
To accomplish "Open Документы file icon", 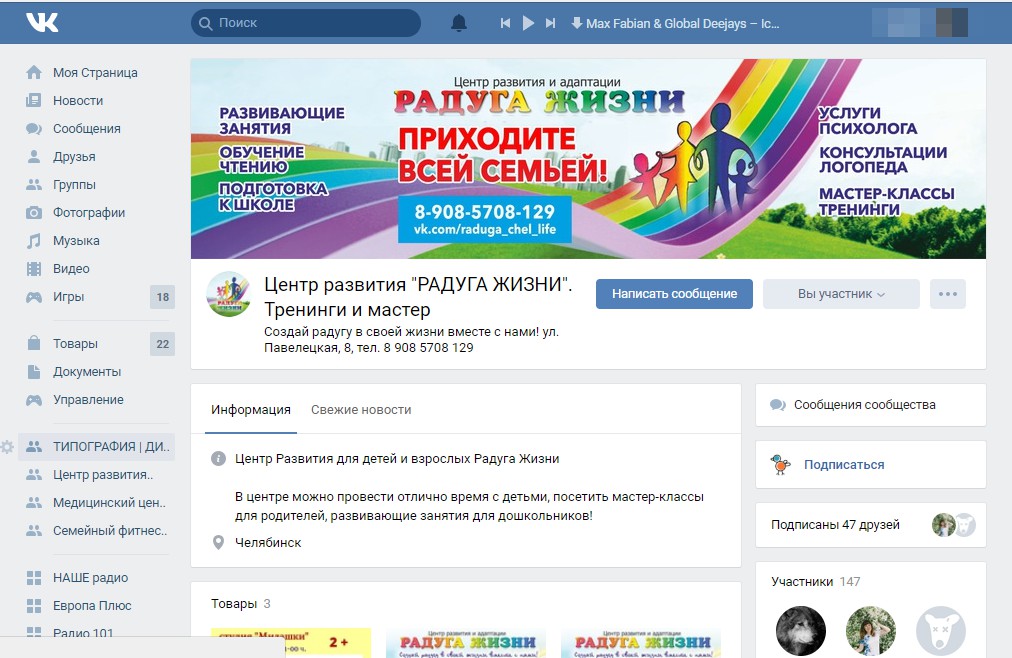I will point(34,372).
